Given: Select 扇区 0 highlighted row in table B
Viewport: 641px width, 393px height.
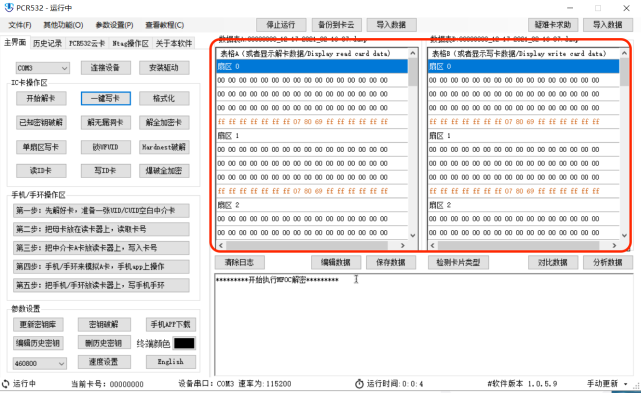Looking at the screenshot, I should pyautogui.click(x=523, y=66).
